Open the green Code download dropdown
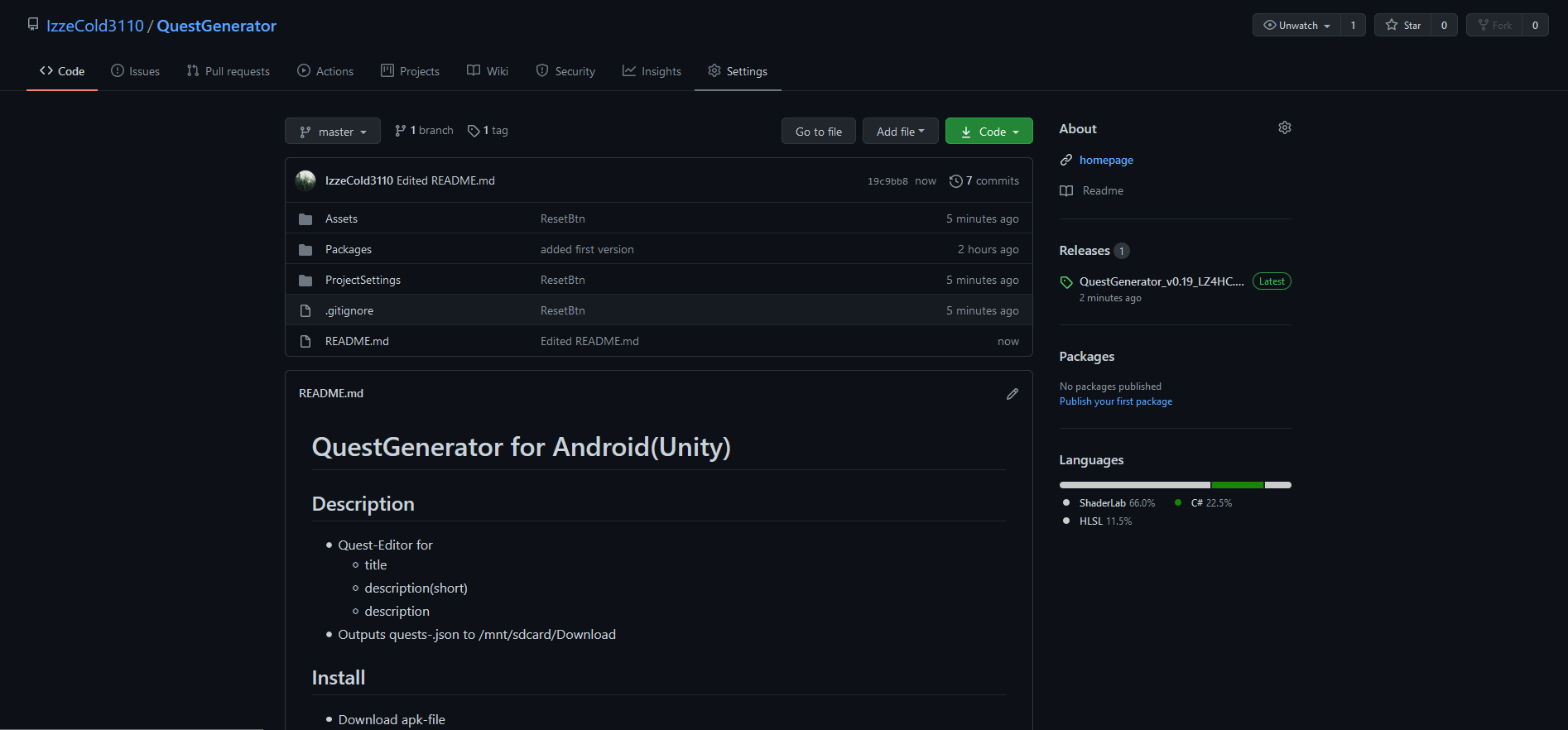The height and width of the screenshot is (730, 1568). (x=989, y=132)
